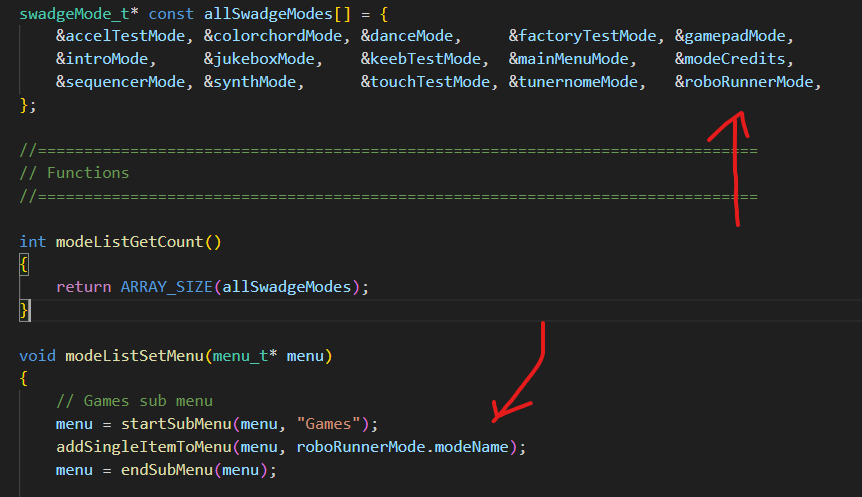Click the menu_t* parameter type

[x=245, y=356]
